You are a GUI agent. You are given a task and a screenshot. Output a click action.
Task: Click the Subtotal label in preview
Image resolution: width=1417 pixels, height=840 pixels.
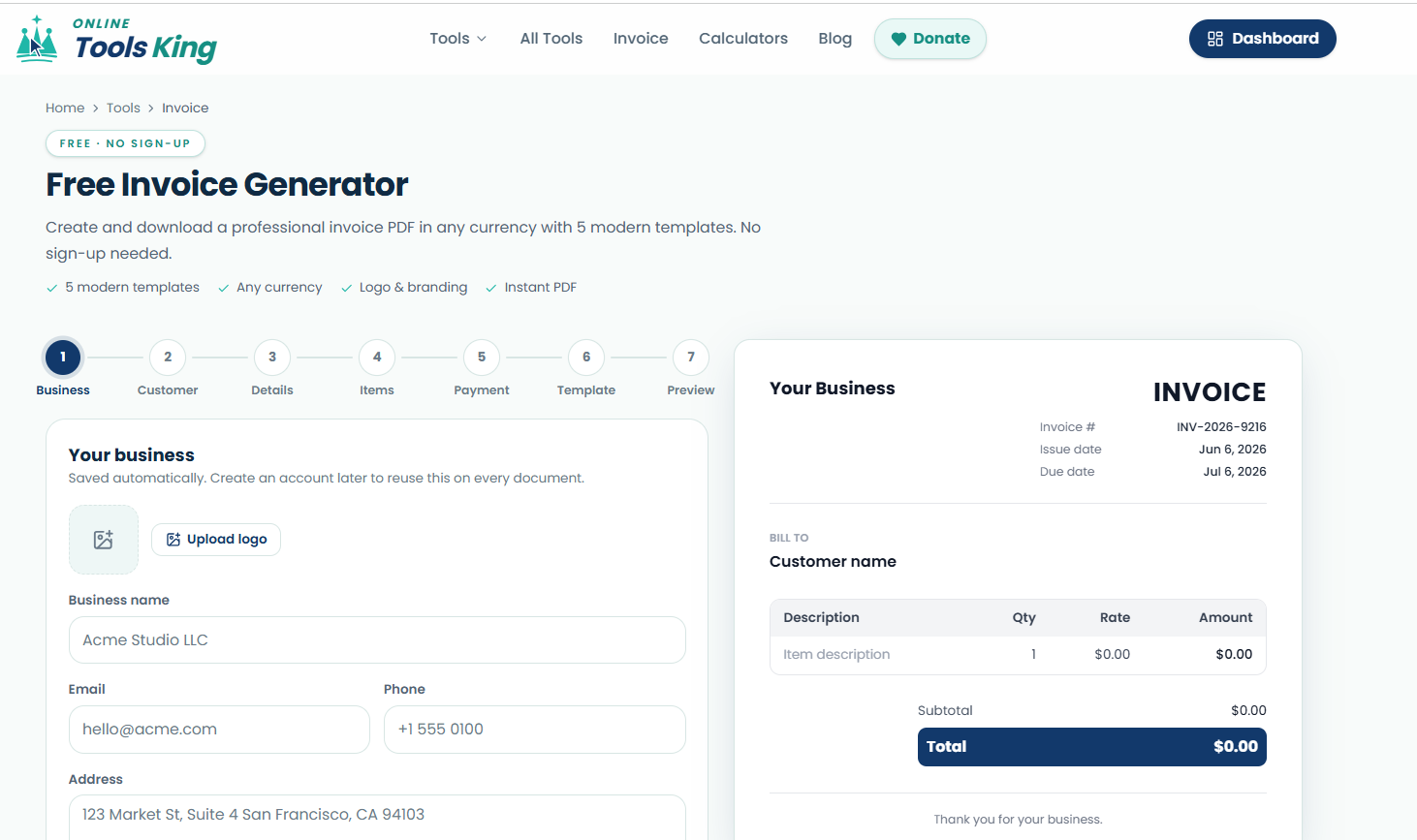tap(945, 711)
